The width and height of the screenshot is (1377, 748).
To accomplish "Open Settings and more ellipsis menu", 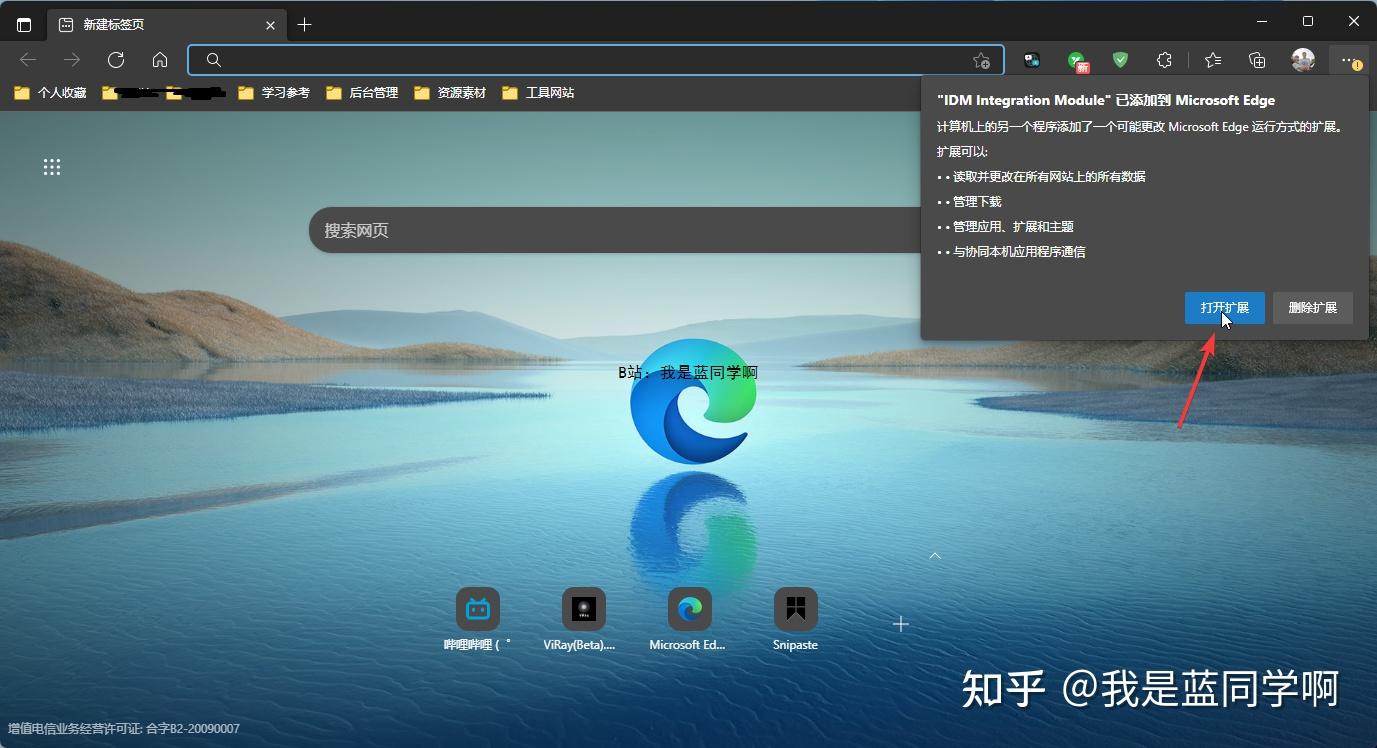I will pyautogui.click(x=1350, y=60).
